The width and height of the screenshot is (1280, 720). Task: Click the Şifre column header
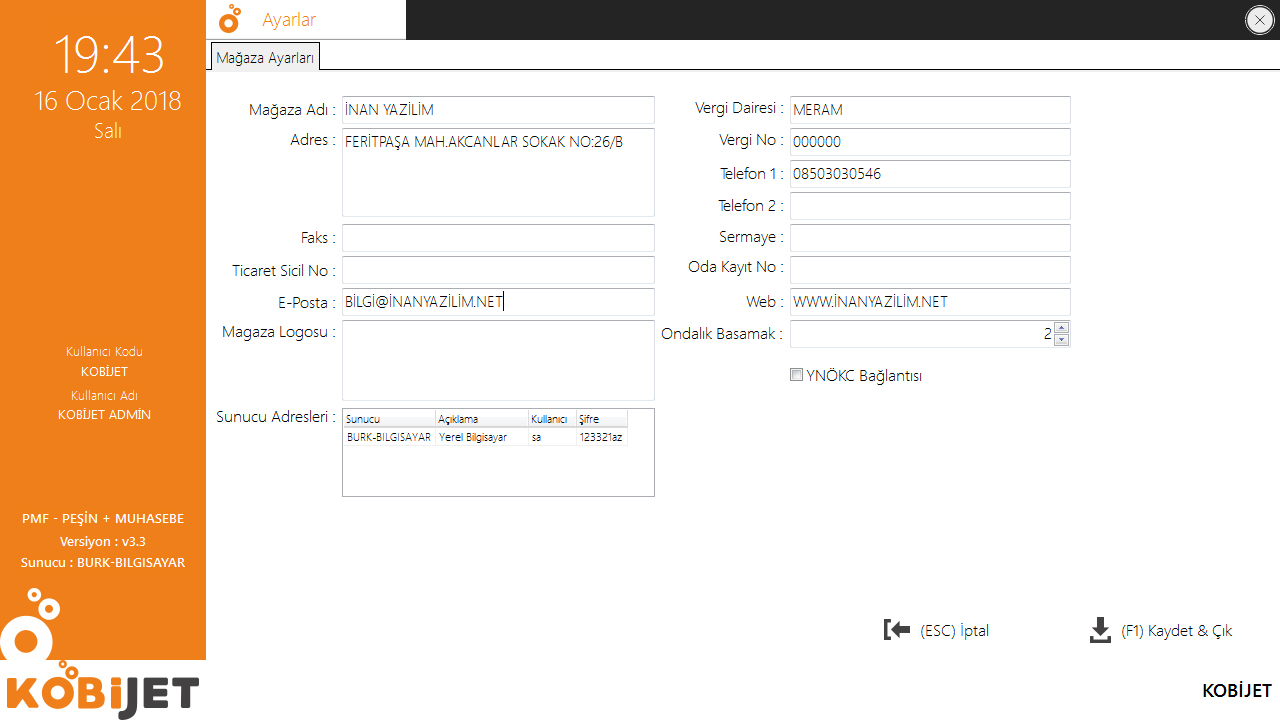(x=602, y=419)
